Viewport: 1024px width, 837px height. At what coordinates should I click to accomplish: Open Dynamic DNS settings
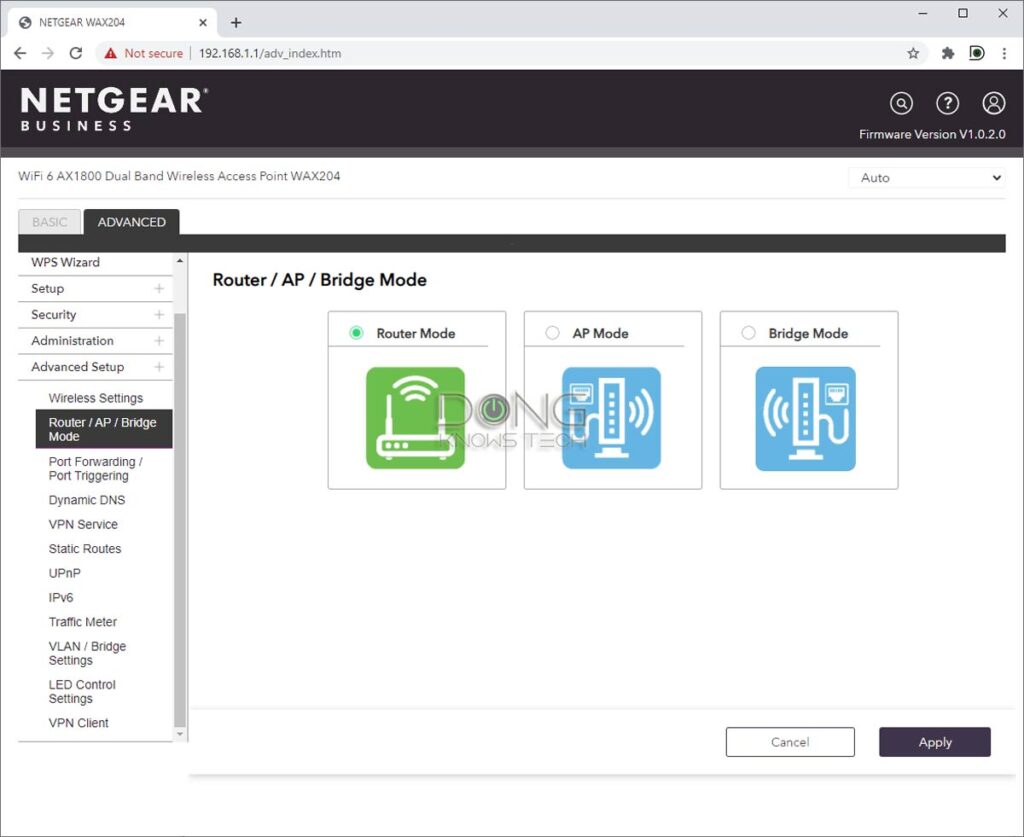click(87, 500)
